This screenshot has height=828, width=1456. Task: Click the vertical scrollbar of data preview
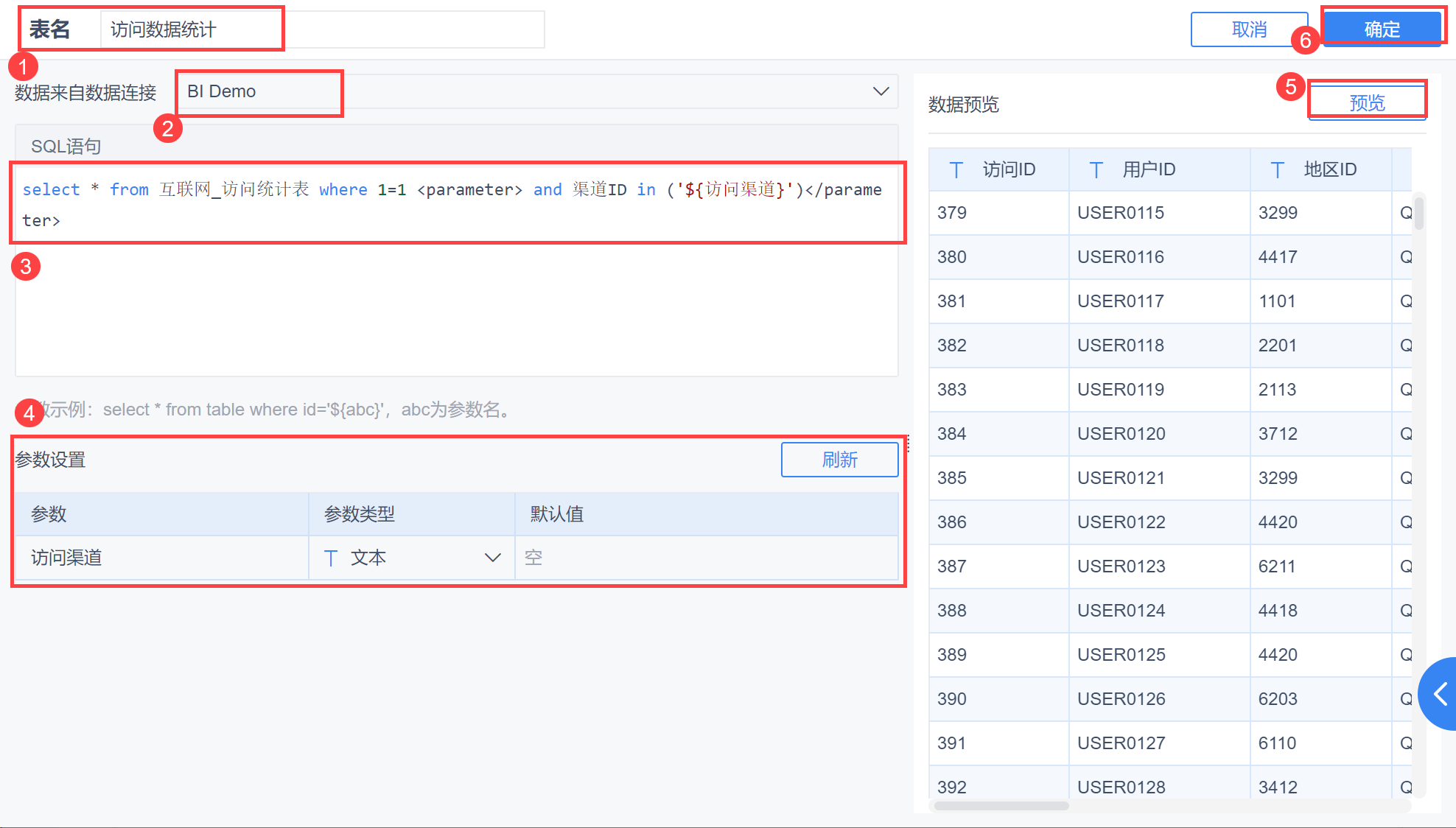(1418, 212)
